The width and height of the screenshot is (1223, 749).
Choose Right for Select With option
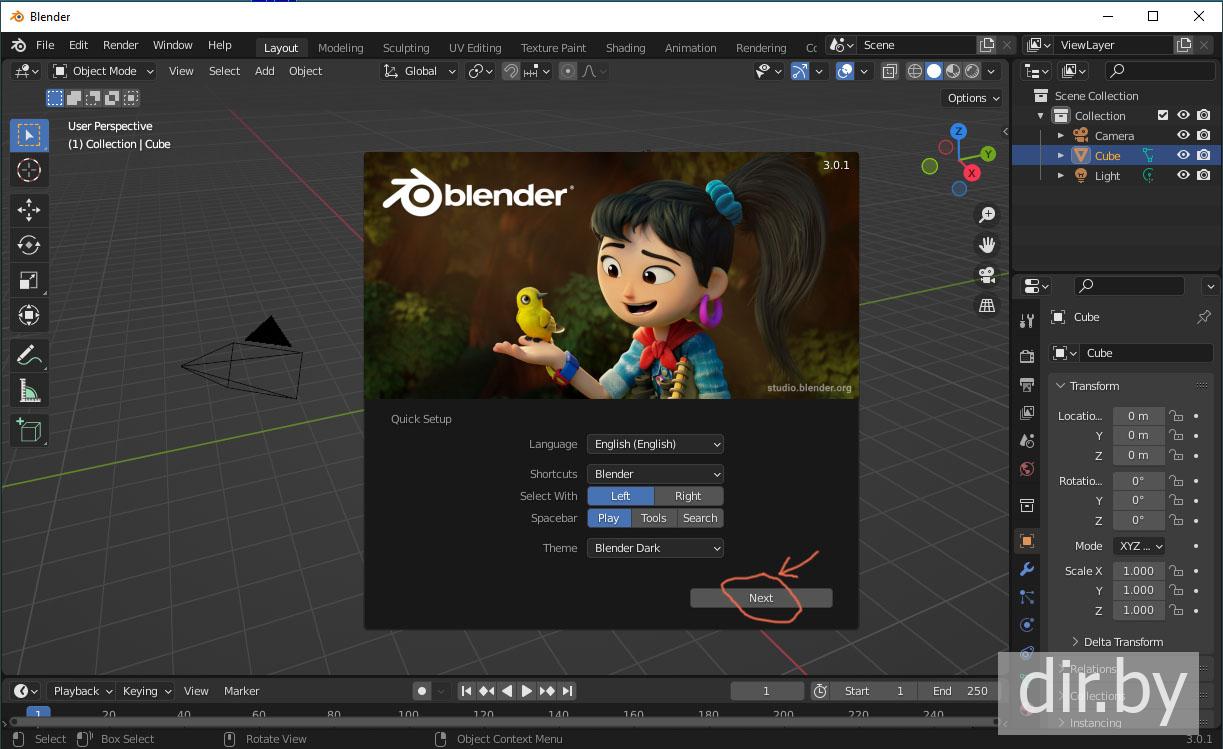(x=688, y=496)
